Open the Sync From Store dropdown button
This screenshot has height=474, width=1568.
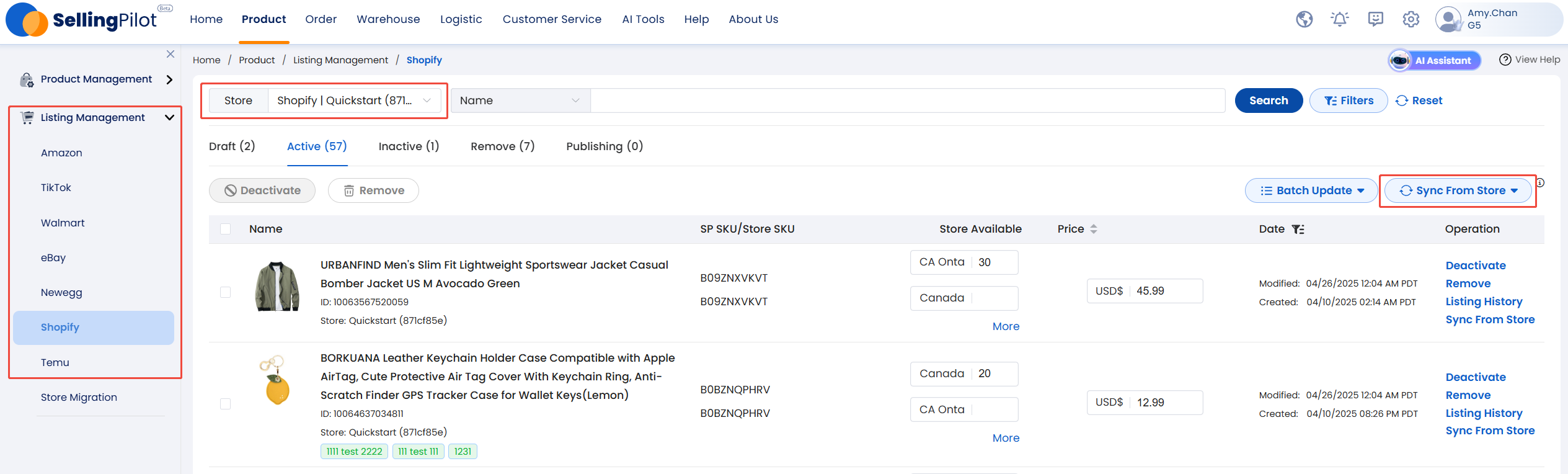1458,190
